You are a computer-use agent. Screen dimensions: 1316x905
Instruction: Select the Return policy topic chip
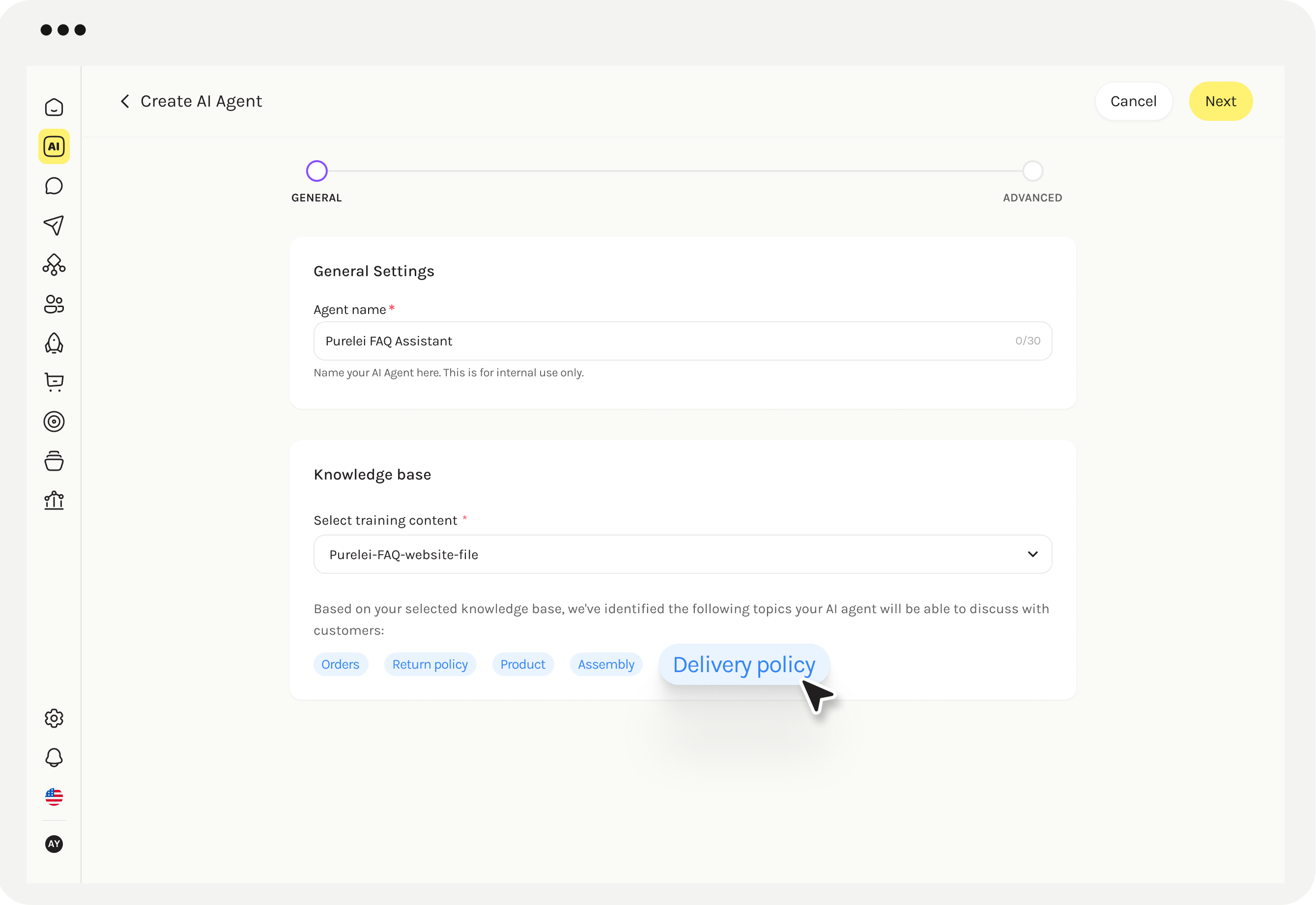[430, 664]
